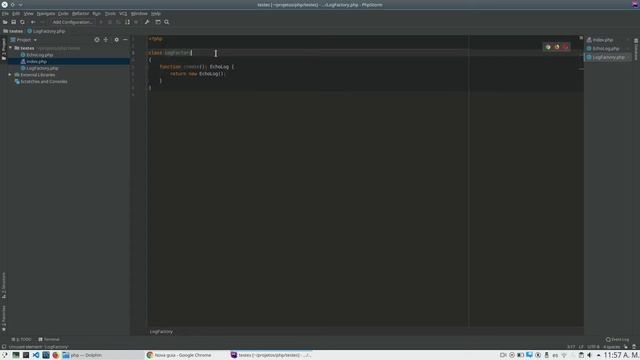Switch to PhpStorm testes taskbar entry
This screenshot has width=640, height=360.
[x=271, y=355]
